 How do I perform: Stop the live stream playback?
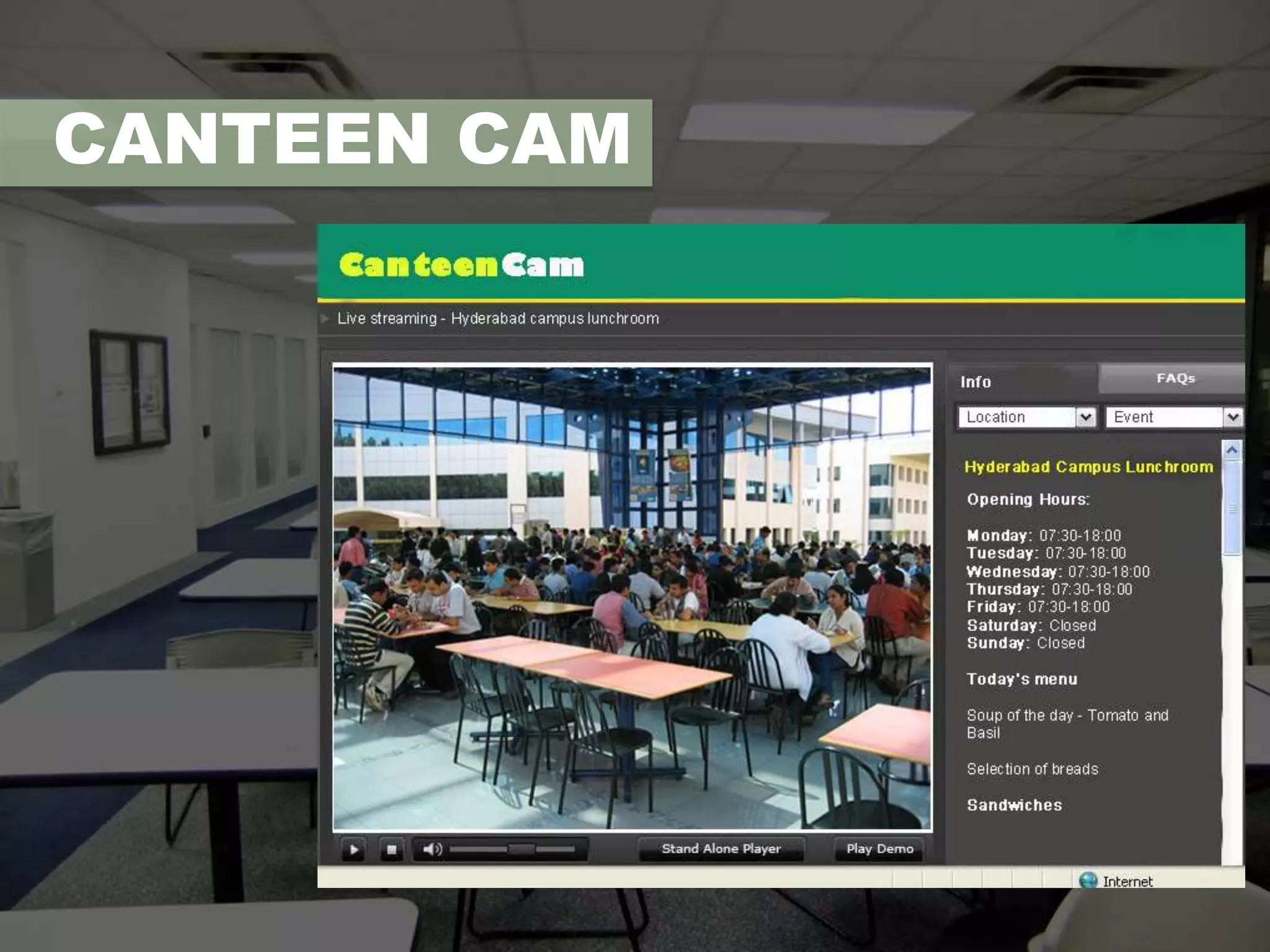point(391,849)
